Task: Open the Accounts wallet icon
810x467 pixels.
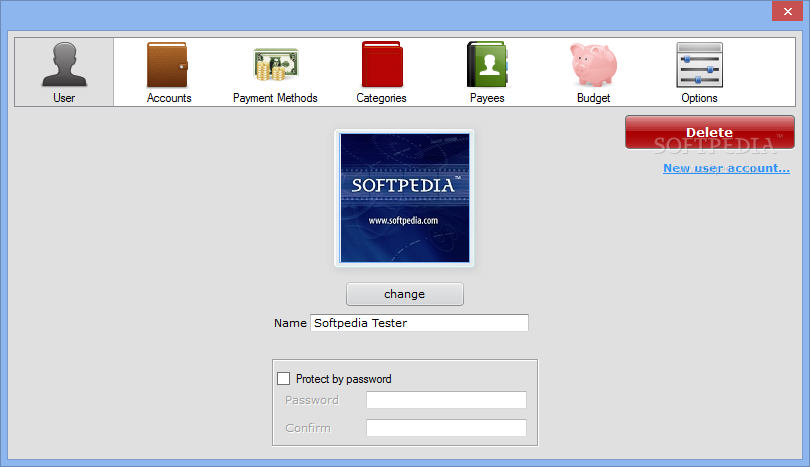Action: pyautogui.click(x=167, y=65)
